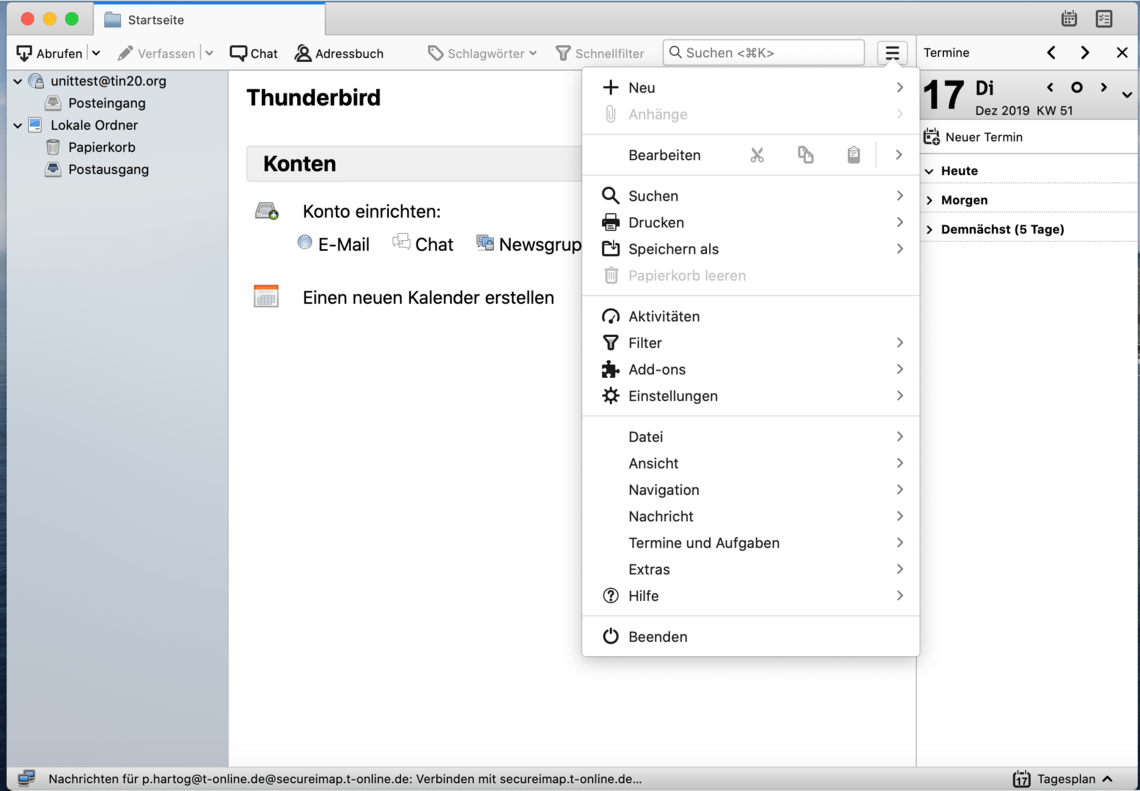Viewport: 1140px width, 791px height.
Task: Open the Adressbuch from the toolbar
Action: point(339,53)
